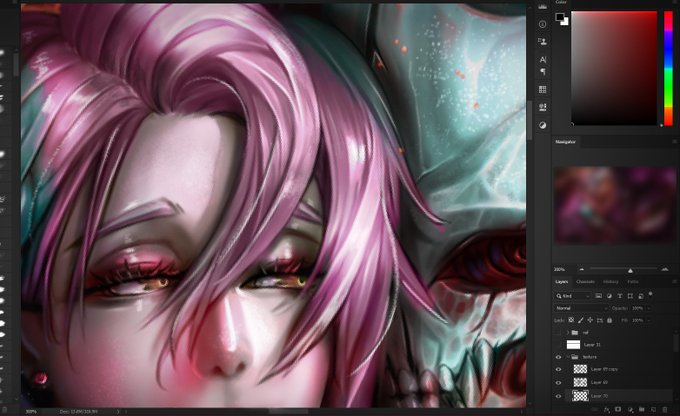Hide the texture group

559,357
